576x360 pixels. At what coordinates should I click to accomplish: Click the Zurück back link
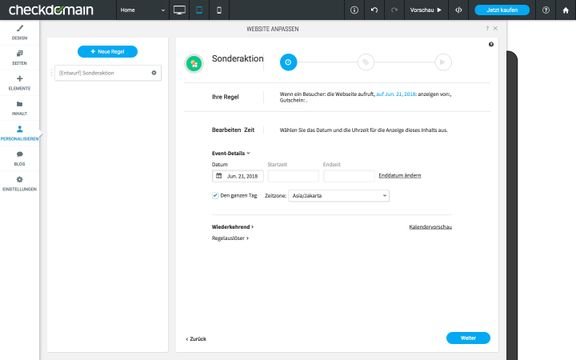click(x=196, y=339)
